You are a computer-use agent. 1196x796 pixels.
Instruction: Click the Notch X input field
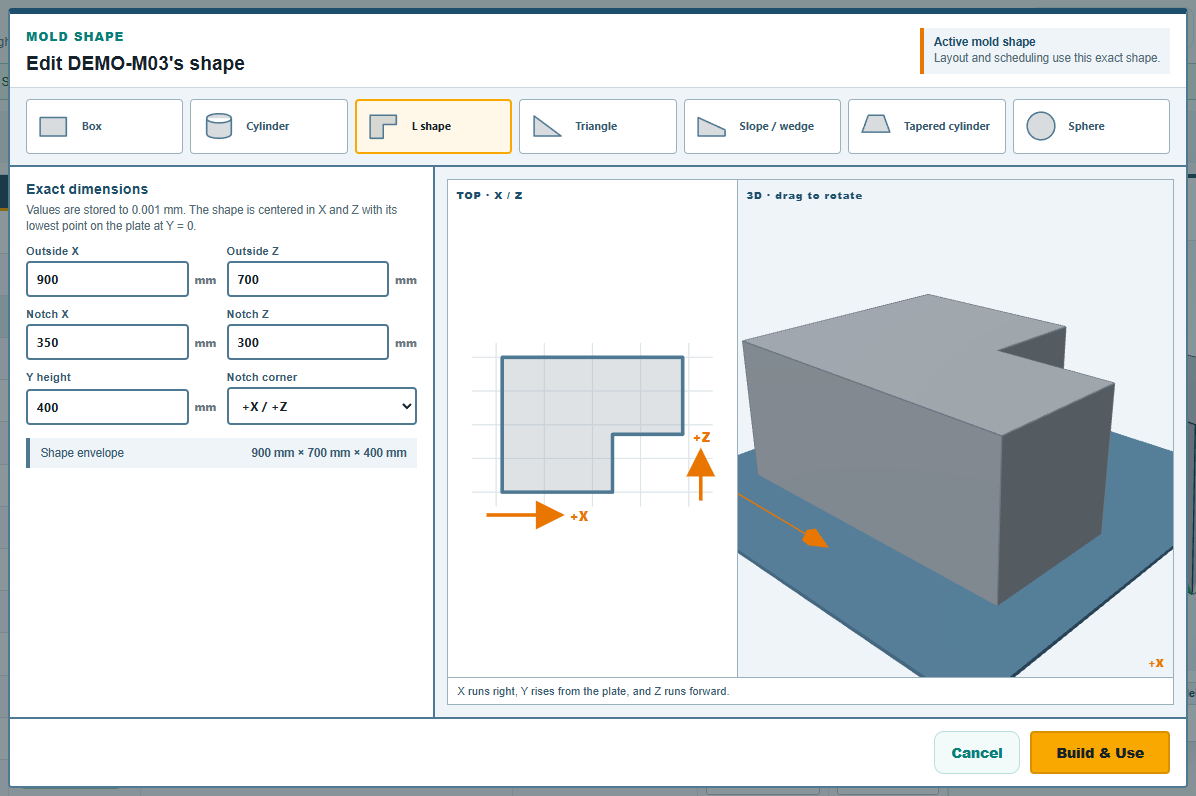(x=107, y=342)
